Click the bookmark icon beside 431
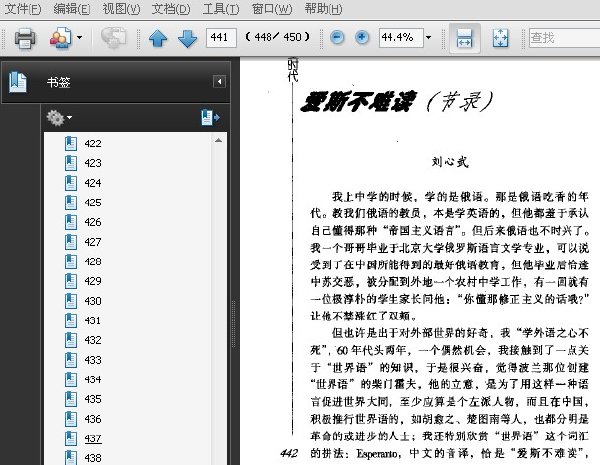The width and height of the screenshot is (600, 465). (x=71, y=320)
